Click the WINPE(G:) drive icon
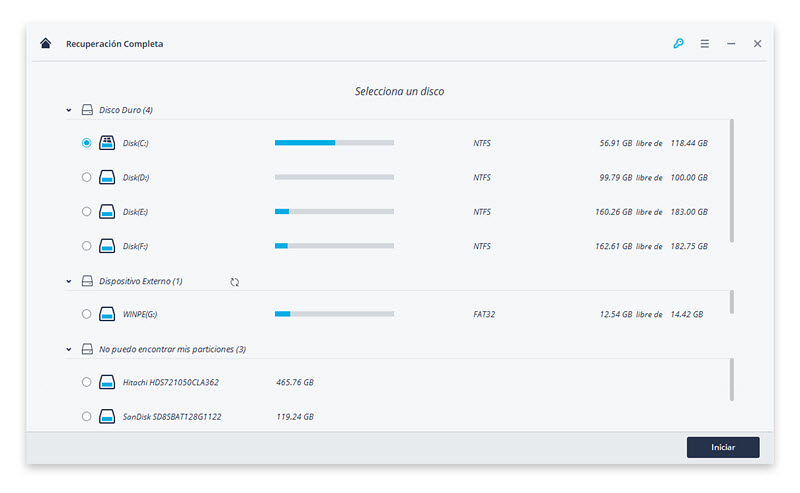The height and width of the screenshot is (493, 800). pos(107,314)
